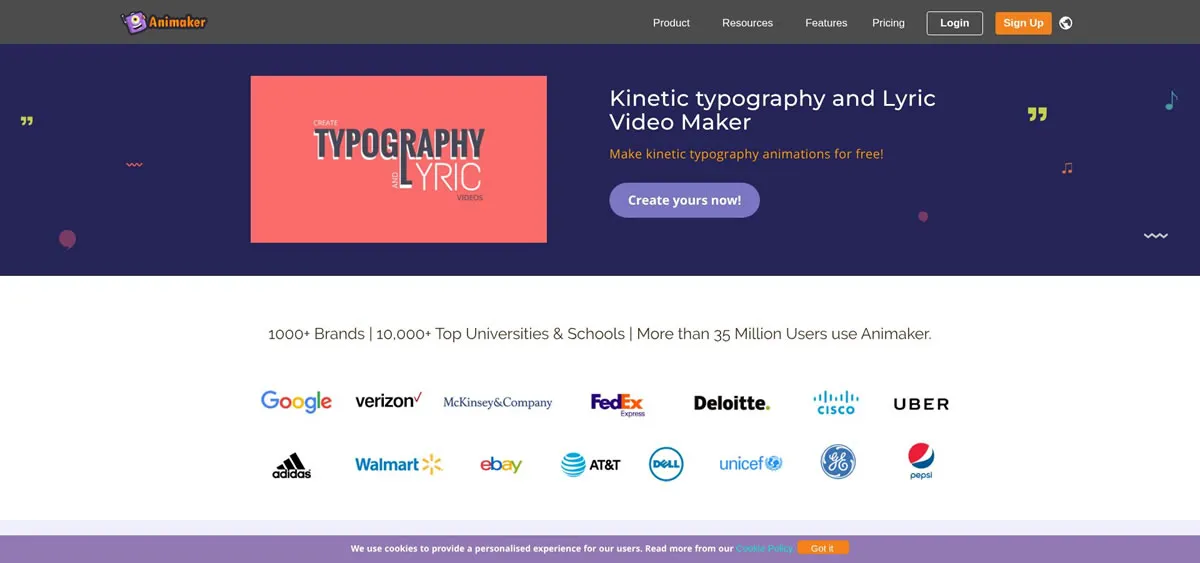
Task: Open the Resources menu
Action: (747, 23)
